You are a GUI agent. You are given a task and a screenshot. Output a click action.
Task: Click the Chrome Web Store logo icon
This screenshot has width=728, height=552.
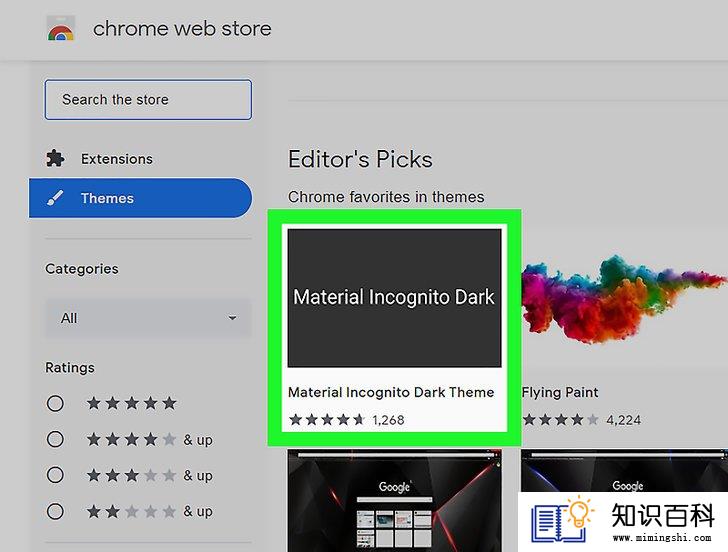[61, 28]
